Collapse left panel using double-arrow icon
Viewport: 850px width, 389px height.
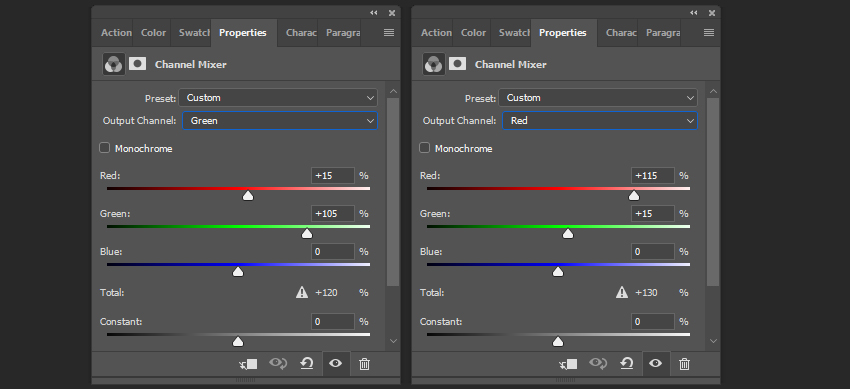tap(374, 12)
